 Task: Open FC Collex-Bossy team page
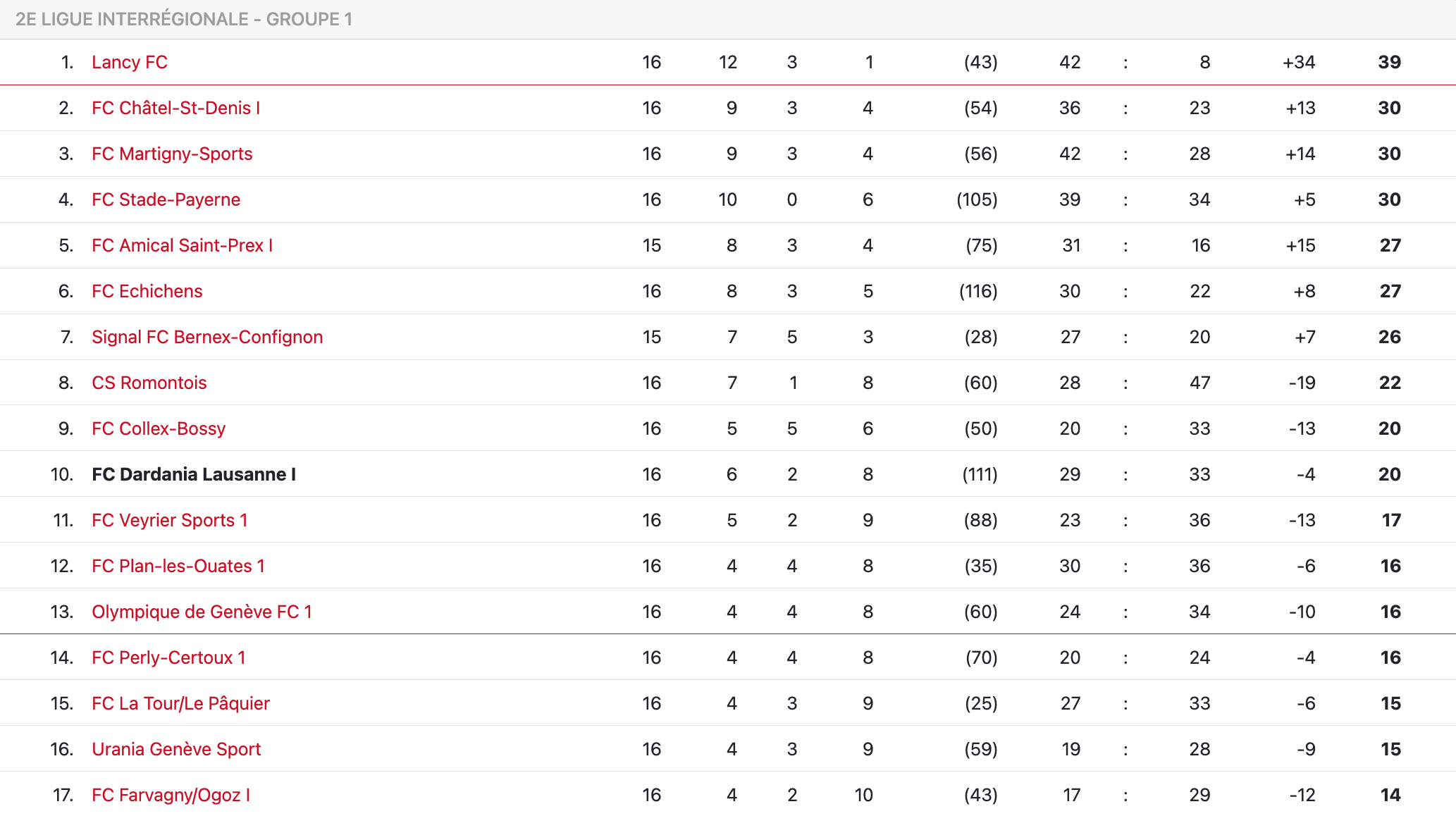pos(159,428)
